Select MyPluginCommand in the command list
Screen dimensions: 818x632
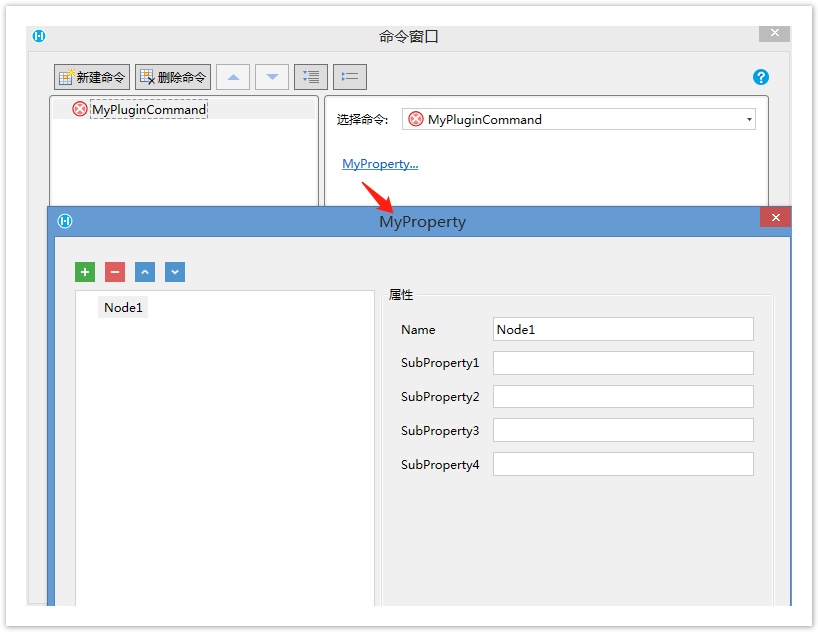point(148,109)
